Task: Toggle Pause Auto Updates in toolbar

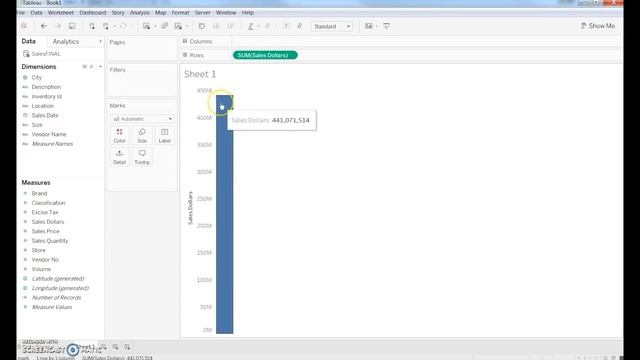Action: coord(106,26)
